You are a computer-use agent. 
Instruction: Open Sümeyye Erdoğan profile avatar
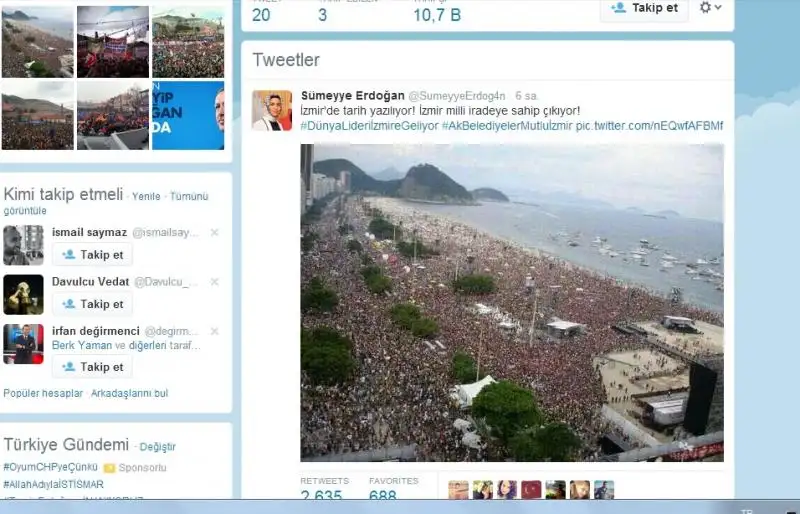coord(272,110)
